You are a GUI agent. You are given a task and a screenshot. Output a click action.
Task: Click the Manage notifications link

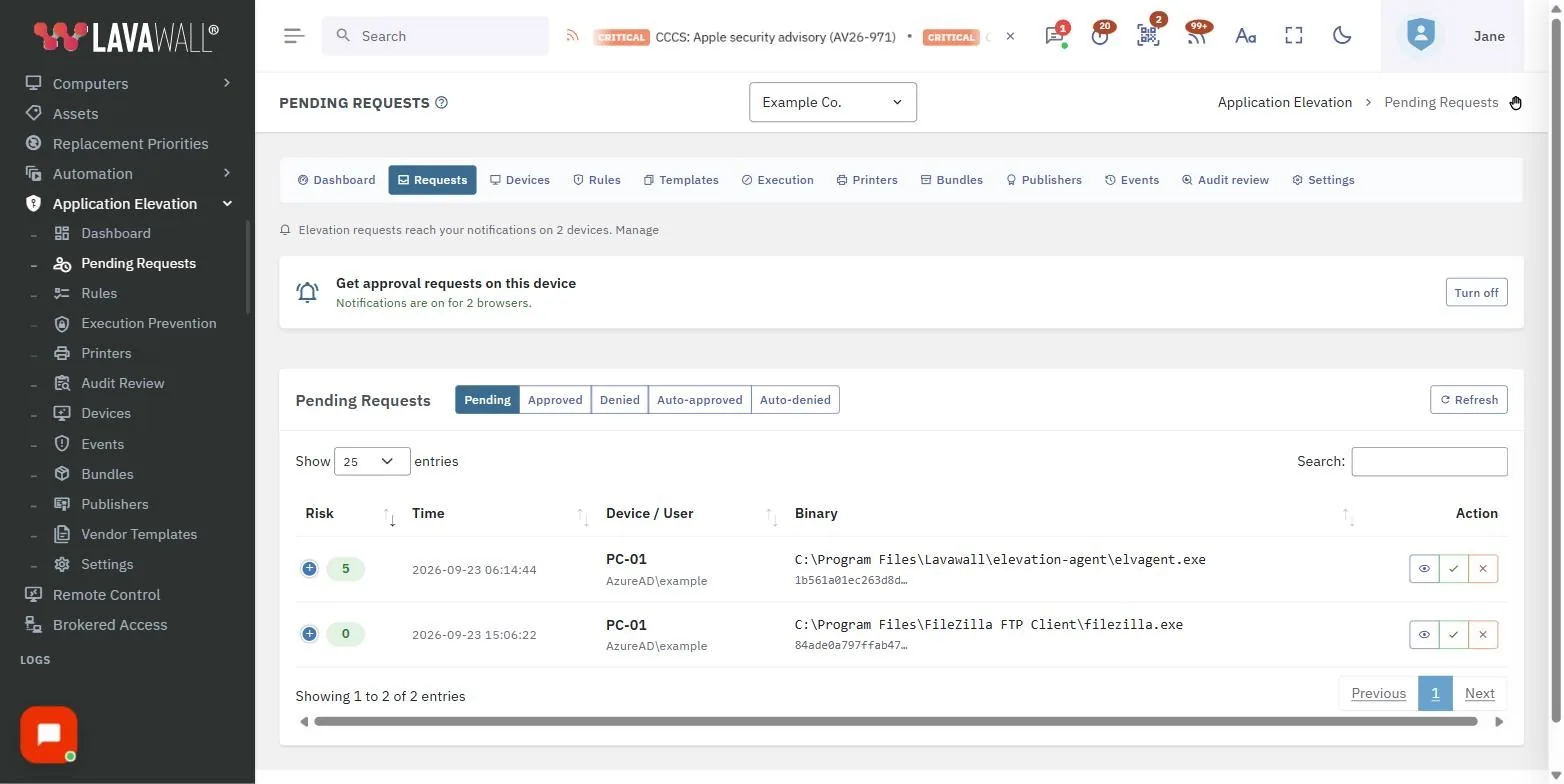coord(637,230)
